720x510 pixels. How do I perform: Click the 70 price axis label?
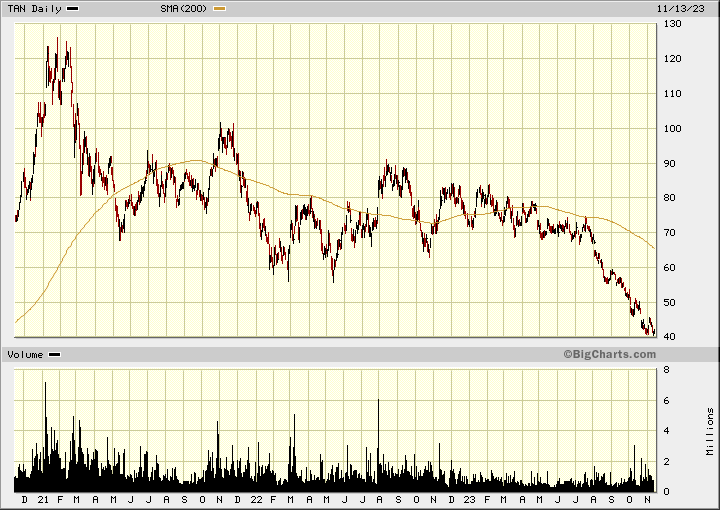(x=669, y=233)
